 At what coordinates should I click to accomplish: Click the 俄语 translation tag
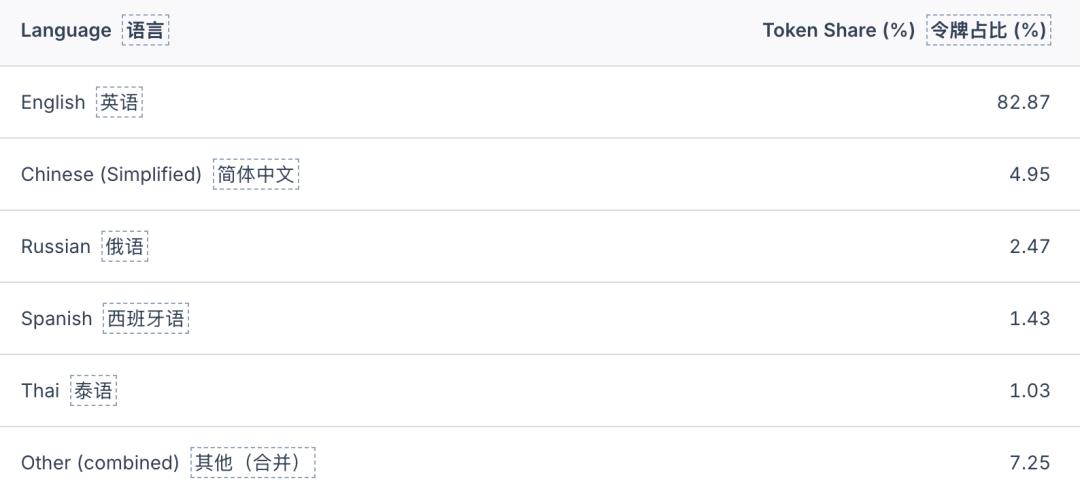coord(125,246)
